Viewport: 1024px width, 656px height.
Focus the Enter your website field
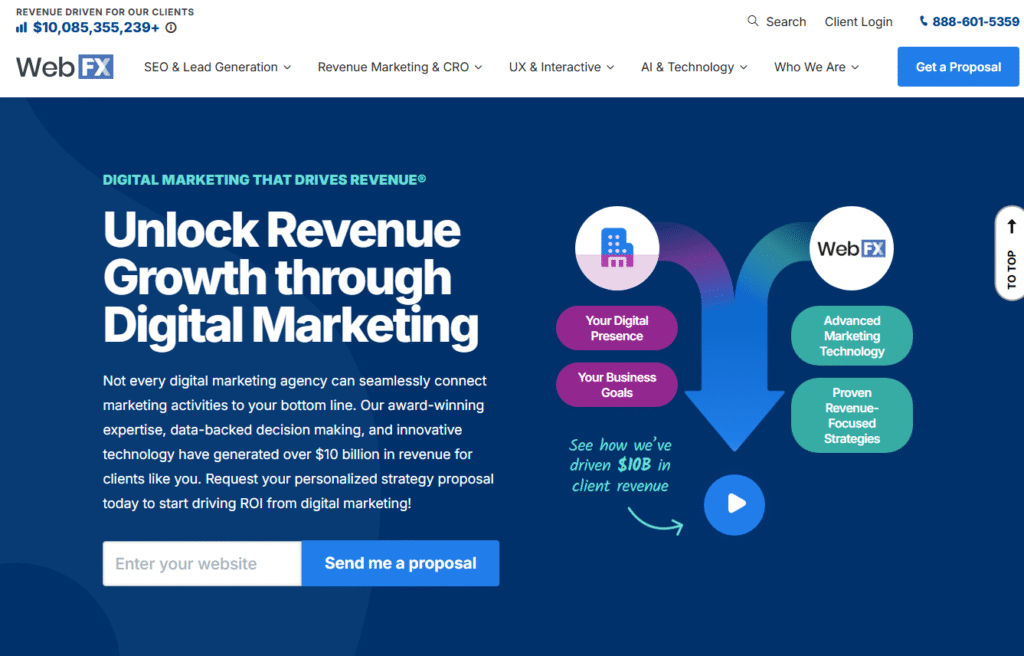[202, 563]
